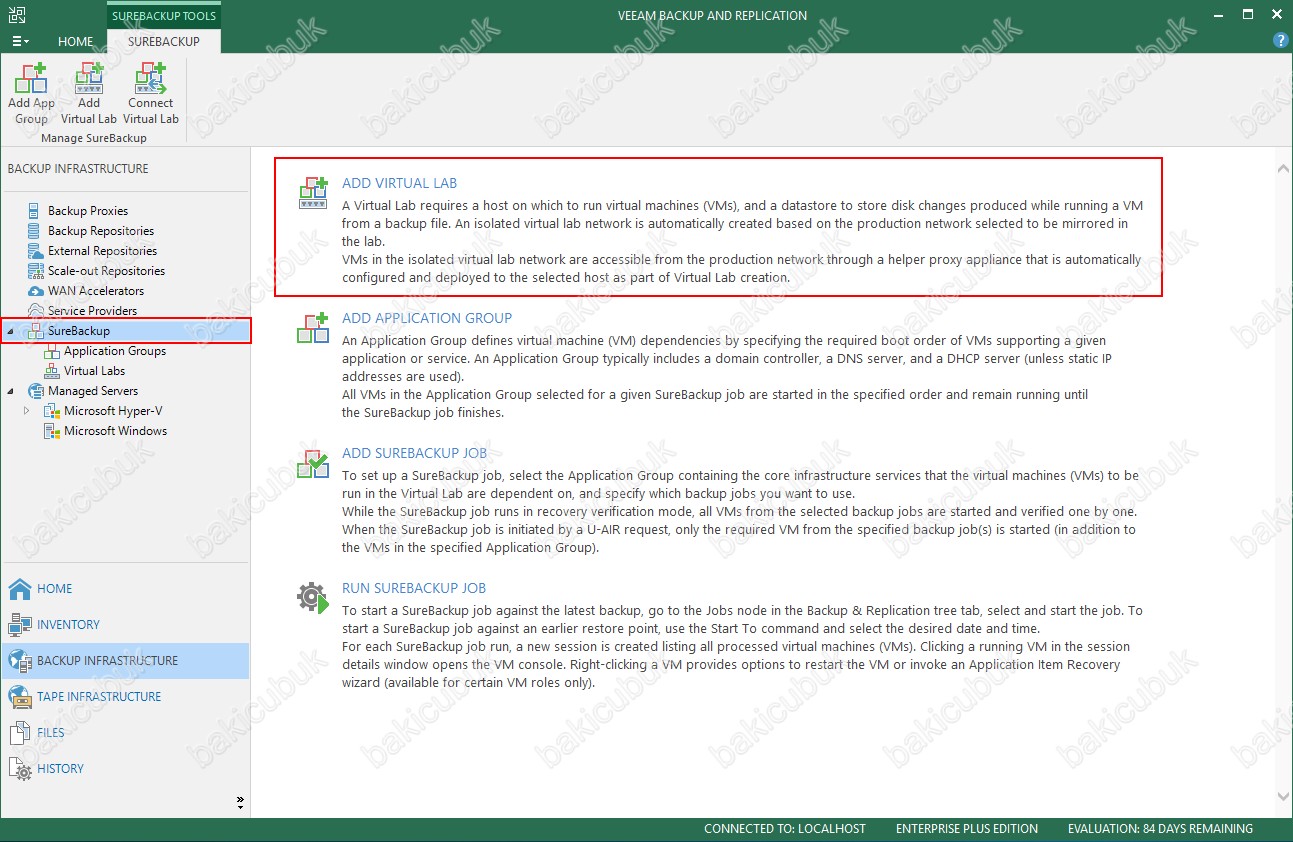Select Microsoft Windows in the tree
Viewport: 1293px width, 842px height.
[116, 431]
